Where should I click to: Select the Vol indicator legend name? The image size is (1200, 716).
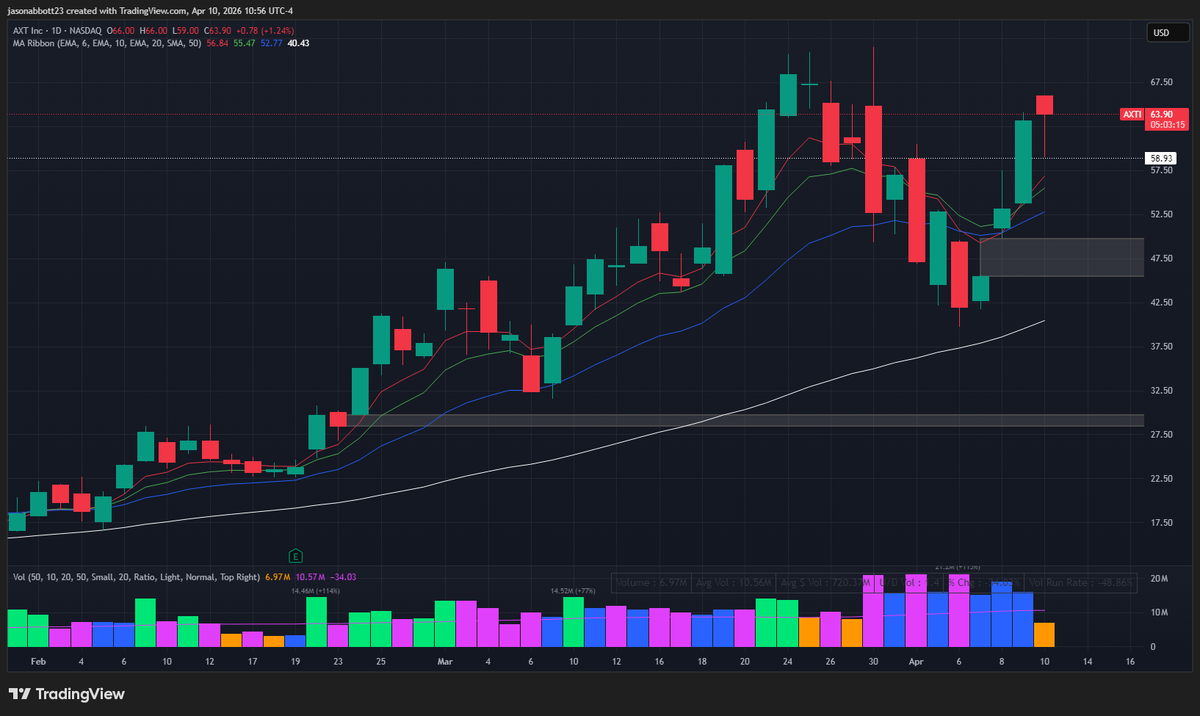pos(134,577)
